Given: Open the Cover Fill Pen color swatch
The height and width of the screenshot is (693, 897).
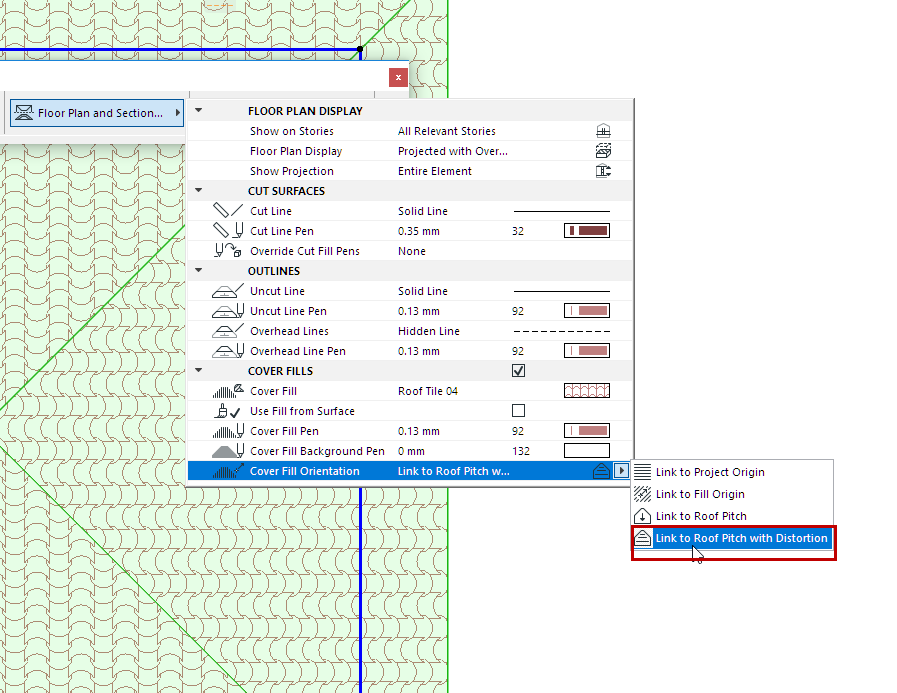Looking at the screenshot, I should (x=587, y=431).
